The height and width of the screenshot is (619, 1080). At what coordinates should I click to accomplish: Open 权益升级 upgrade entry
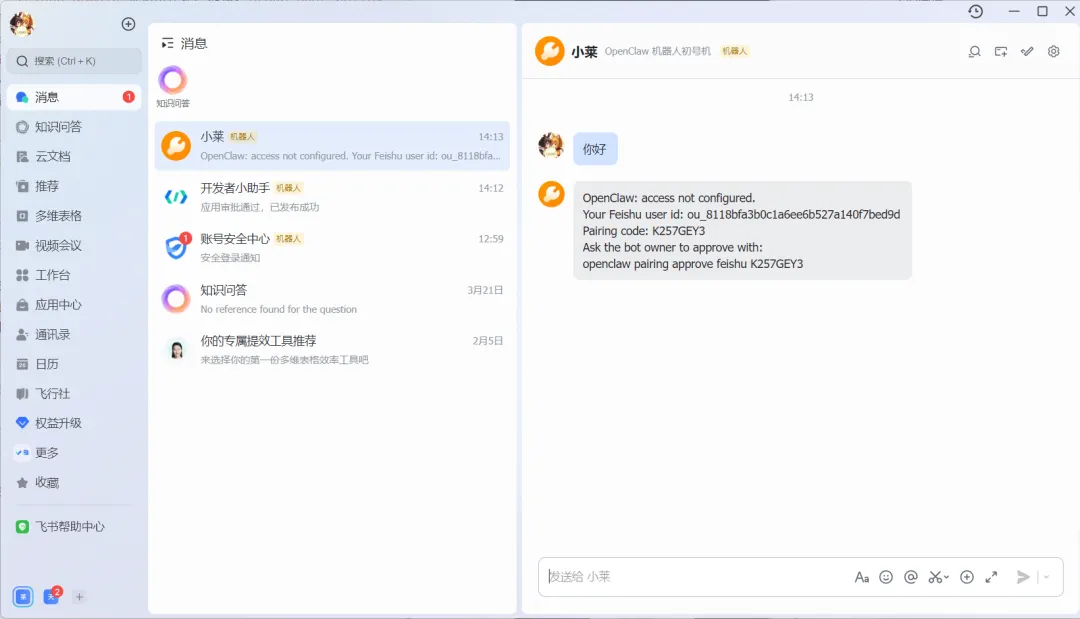(74, 423)
